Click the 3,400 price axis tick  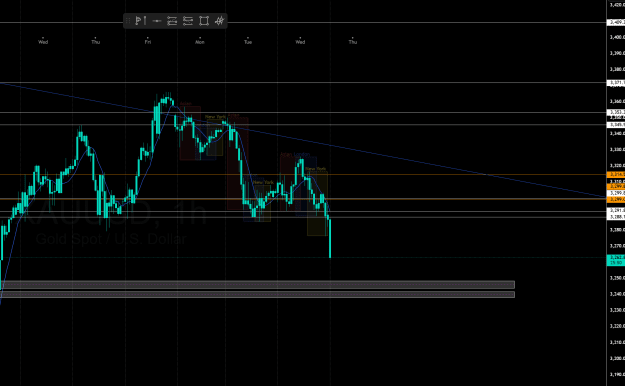coord(617,37)
